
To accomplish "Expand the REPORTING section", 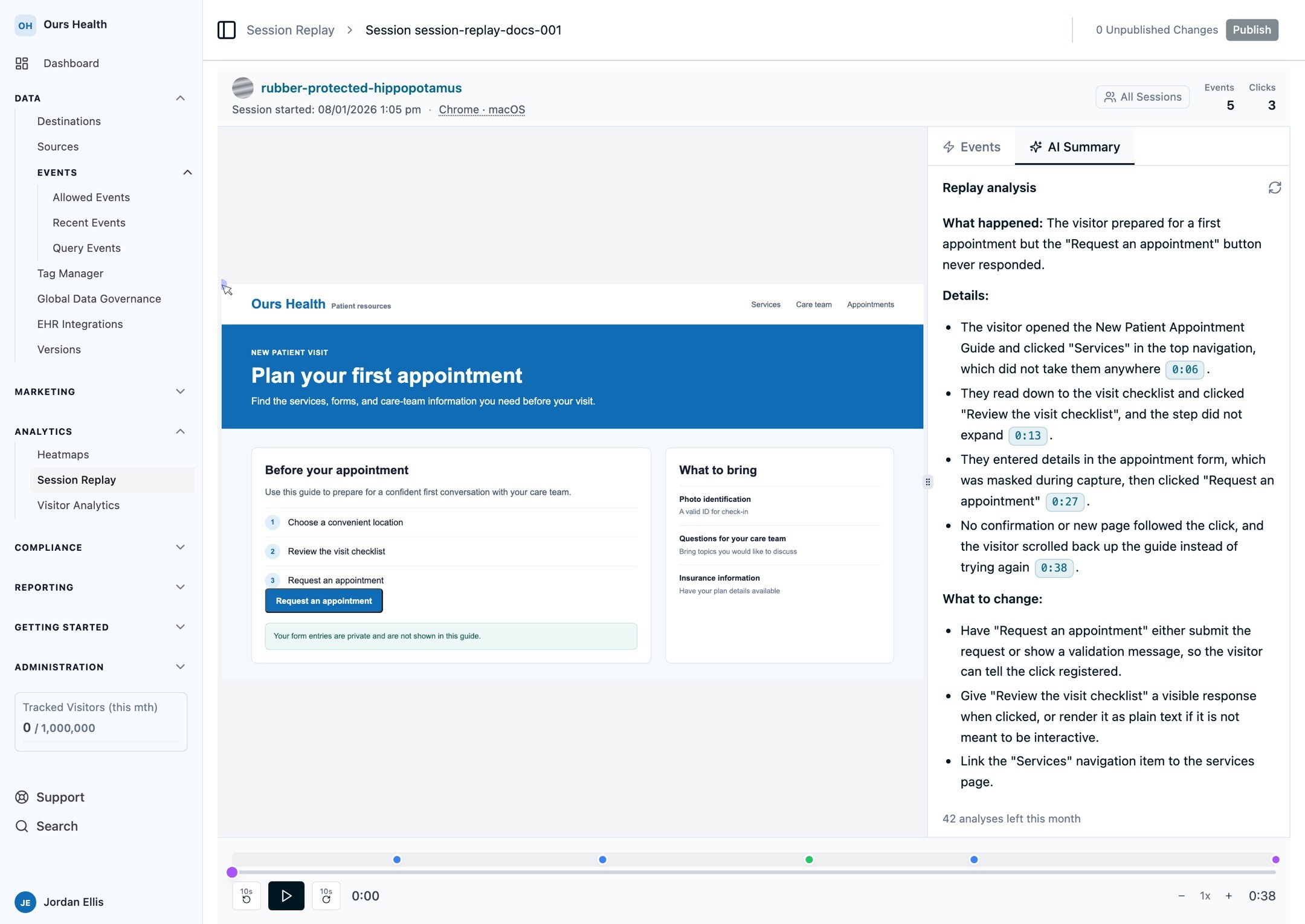I will 180,588.
